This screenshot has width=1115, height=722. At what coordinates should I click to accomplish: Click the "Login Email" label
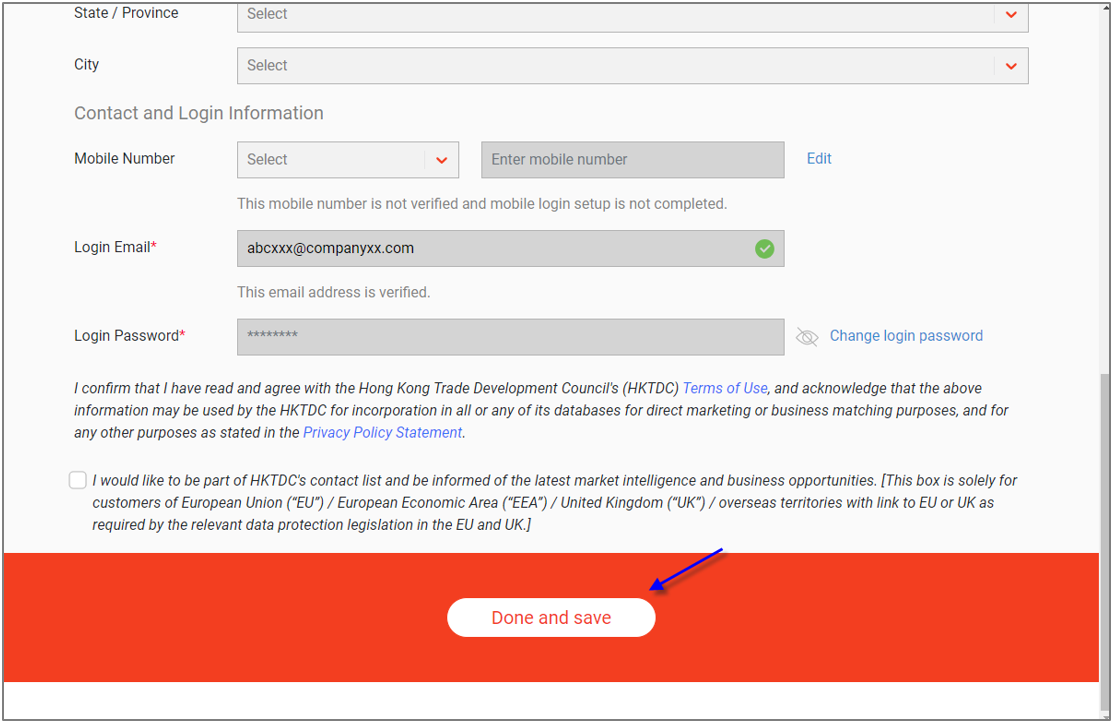115,247
